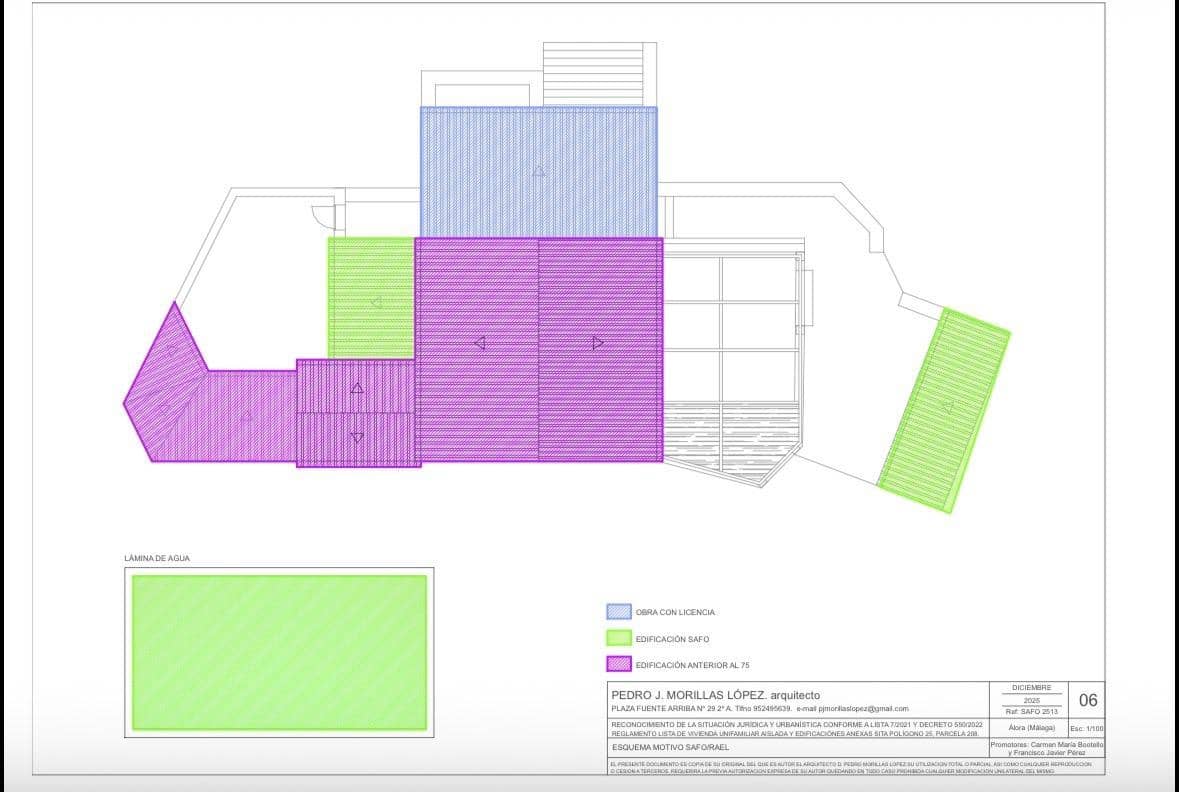1179x792 pixels.
Task: Click the "Esc: 1/100" scale text
Action: click(1087, 728)
